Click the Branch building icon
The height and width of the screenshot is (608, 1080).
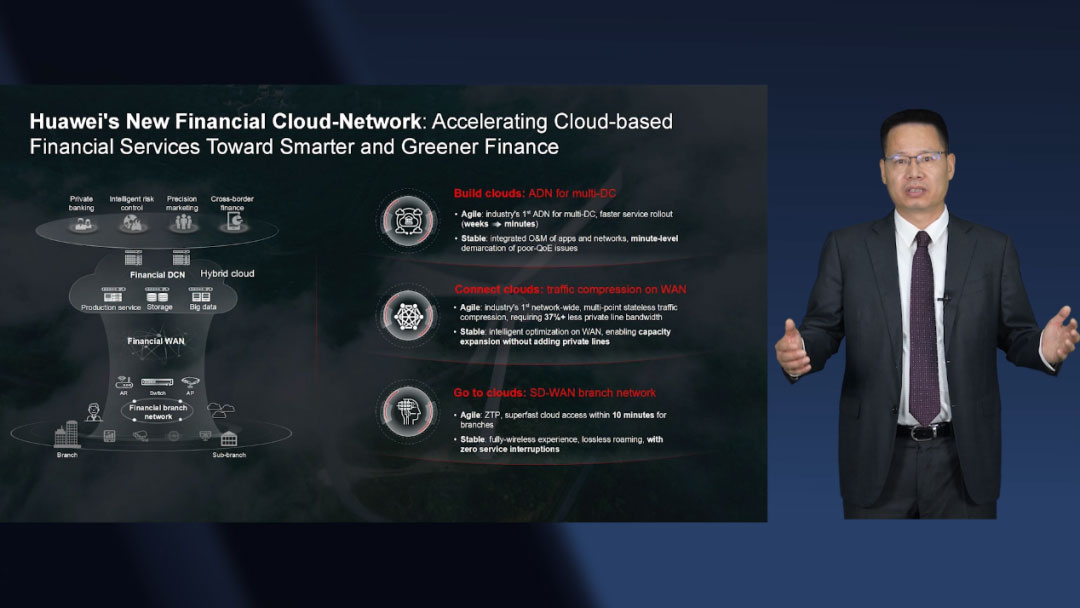click(66, 435)
